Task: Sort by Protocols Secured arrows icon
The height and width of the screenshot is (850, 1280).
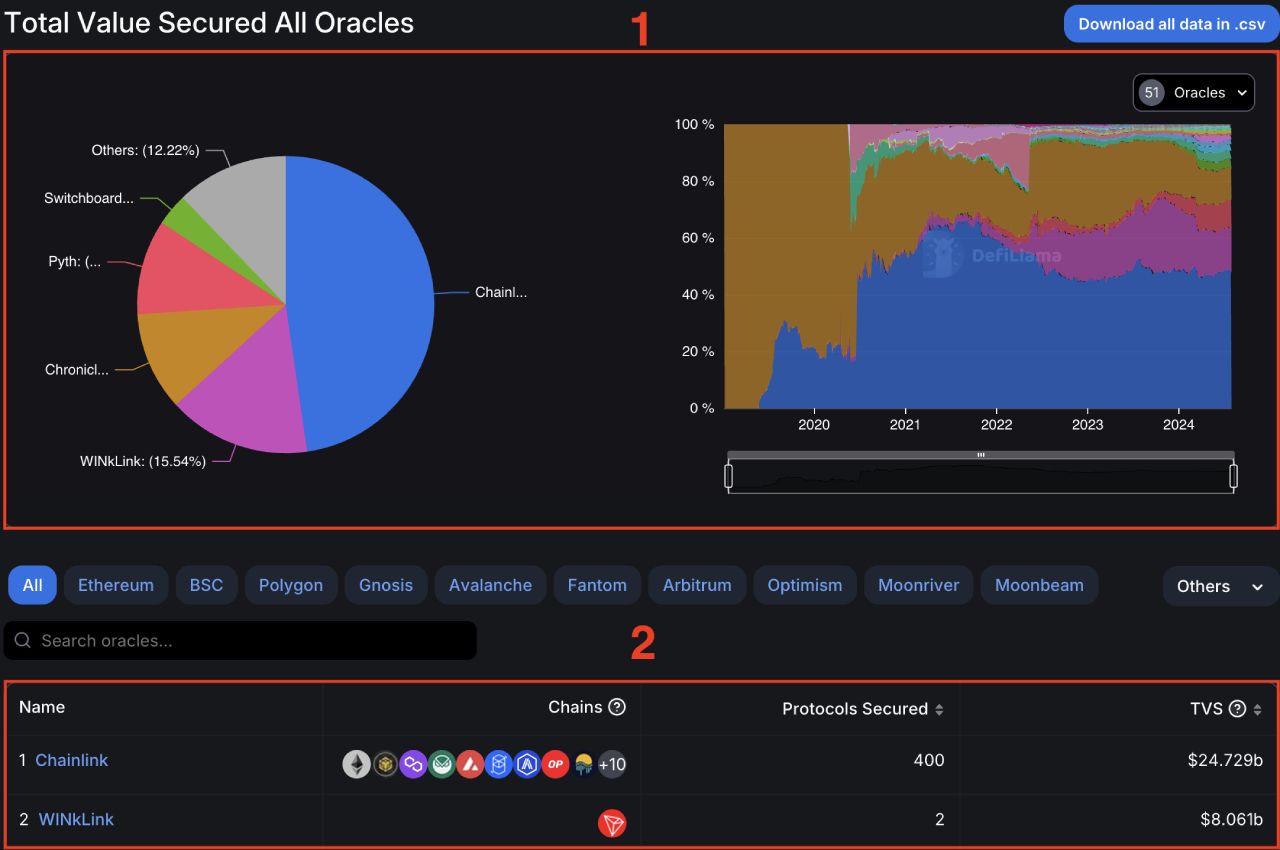Action: (939, 709)
